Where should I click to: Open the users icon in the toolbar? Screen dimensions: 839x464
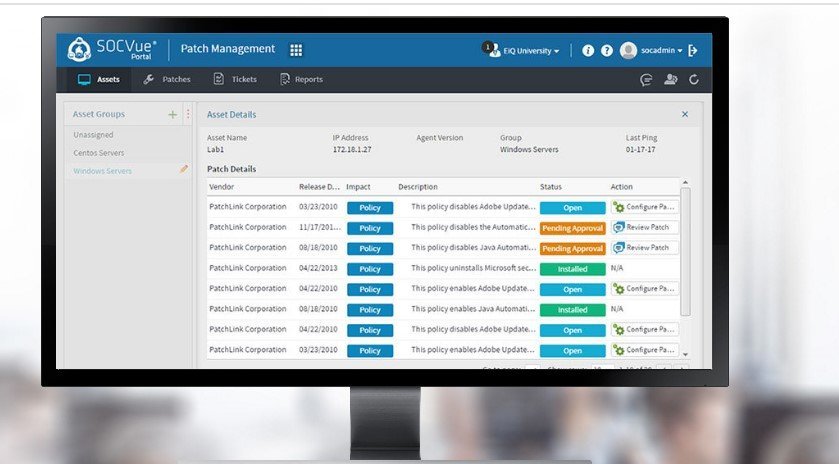click(670, 80)
